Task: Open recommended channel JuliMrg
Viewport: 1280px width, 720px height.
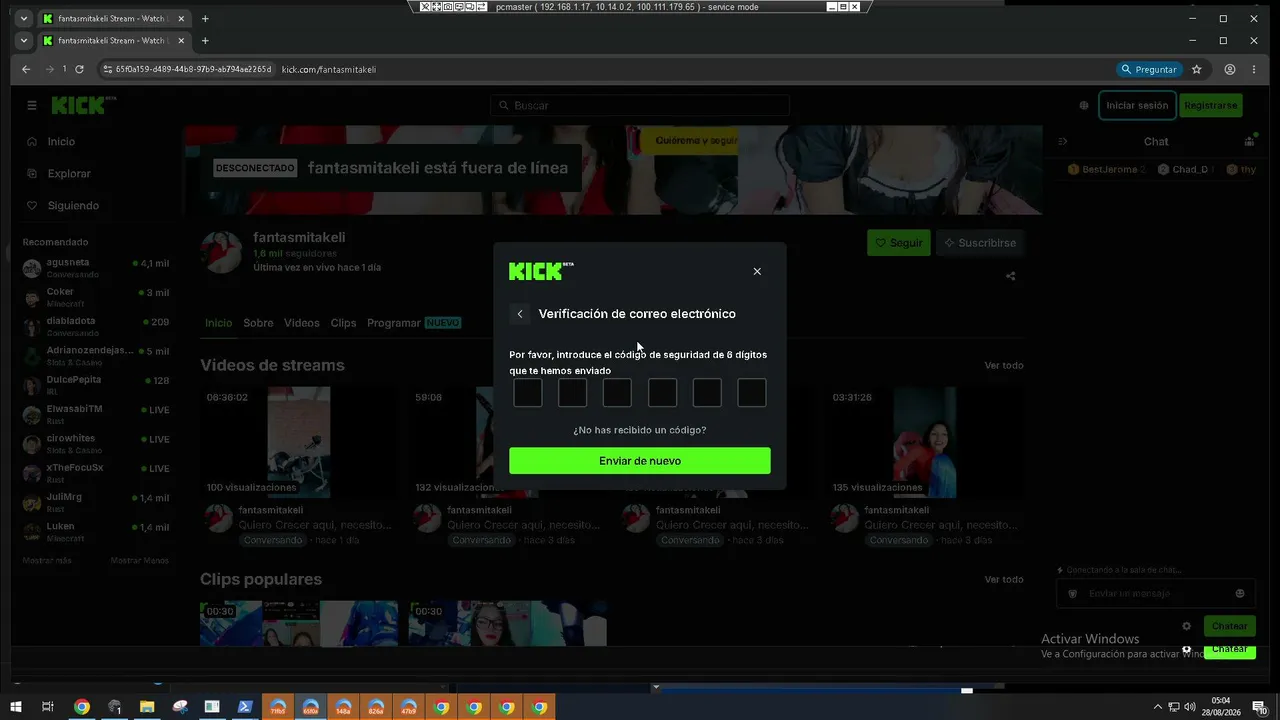Action: (96, 502)
